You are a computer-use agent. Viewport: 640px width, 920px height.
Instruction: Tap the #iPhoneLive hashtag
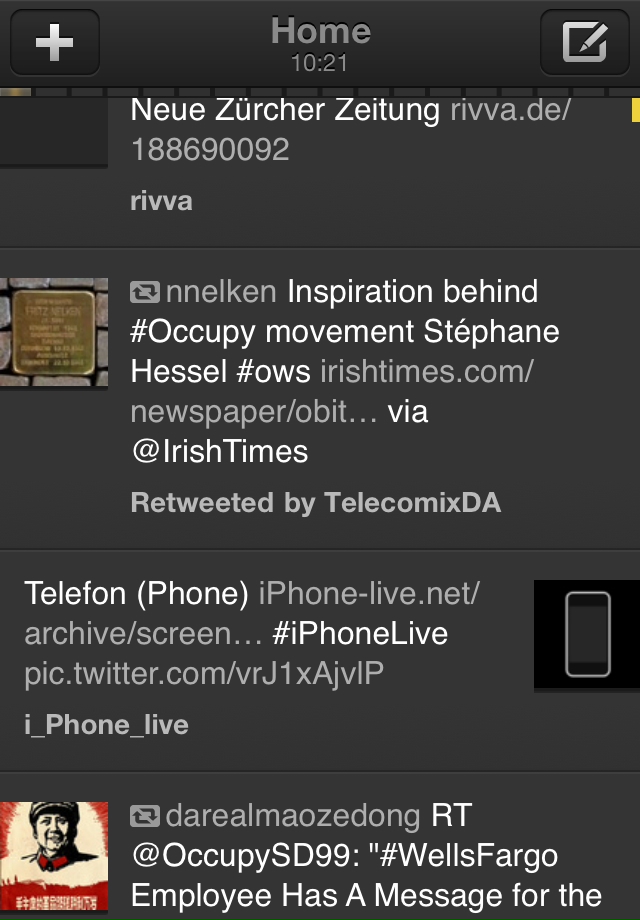[x=360, y=634]
